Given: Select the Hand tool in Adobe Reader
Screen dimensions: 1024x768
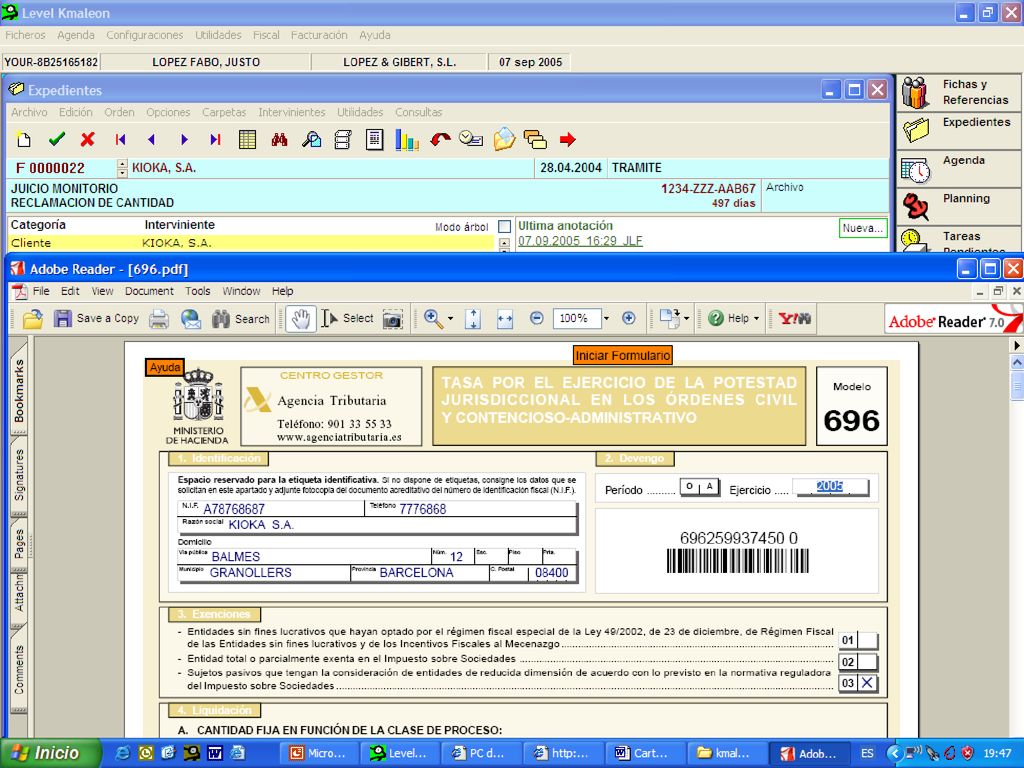Looking at the screenshot, I should [x=301, y=319].
